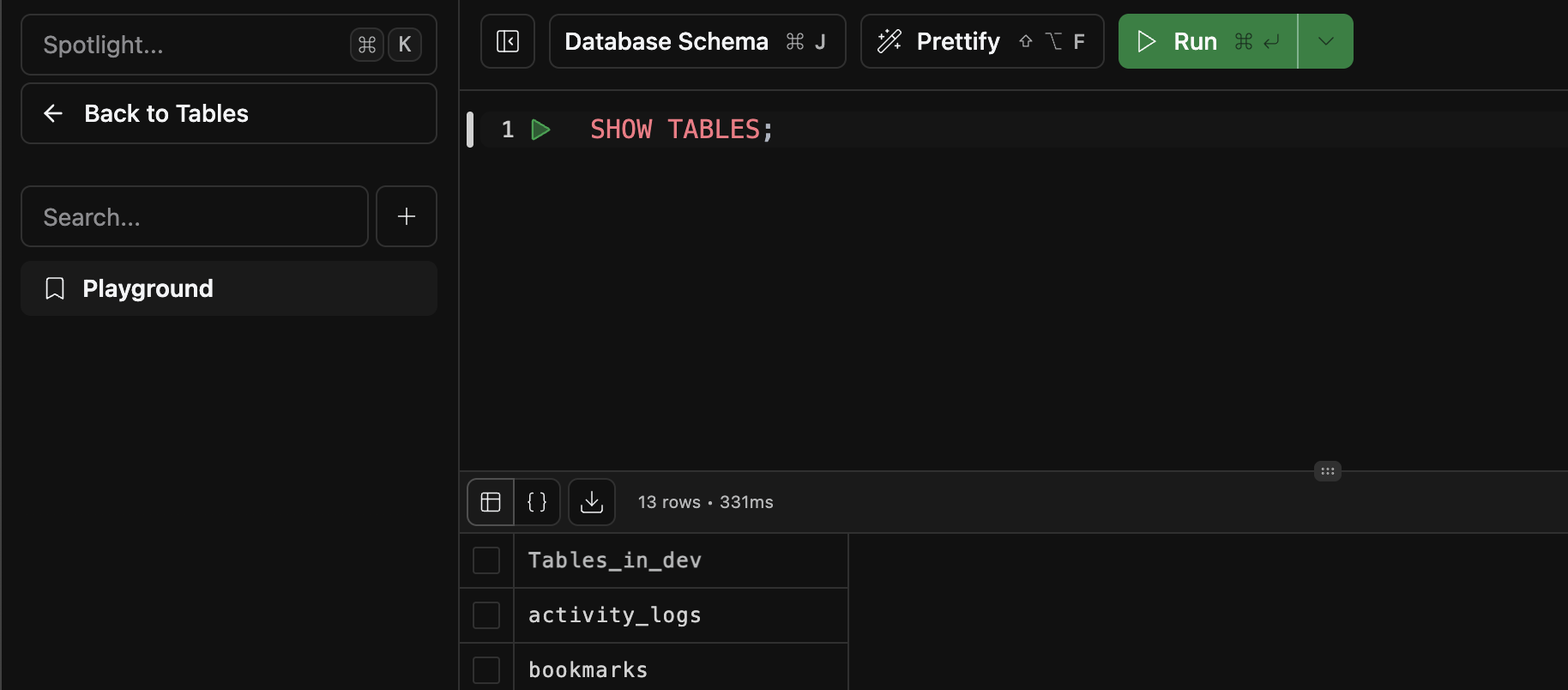Image resolution: width=1568 pixels, height=690 pixels.
Task: Focus the sidebar Search field
Action: pyautogui.click(x=195, y=216)
